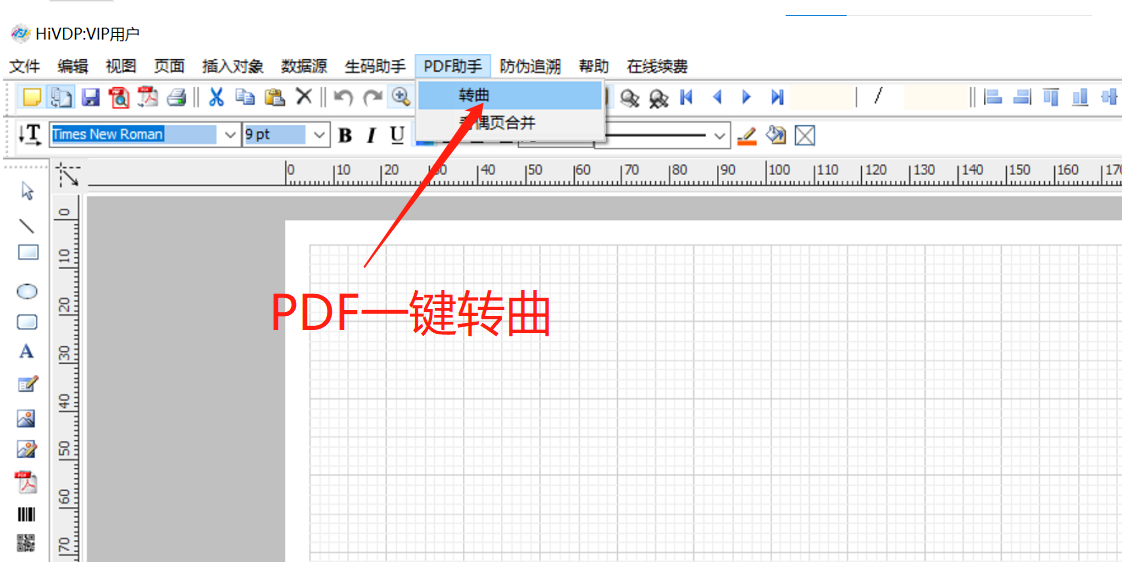Click the Redo arrow
1122x567 pixels.
pyautogui.click(x=372, y=97)
